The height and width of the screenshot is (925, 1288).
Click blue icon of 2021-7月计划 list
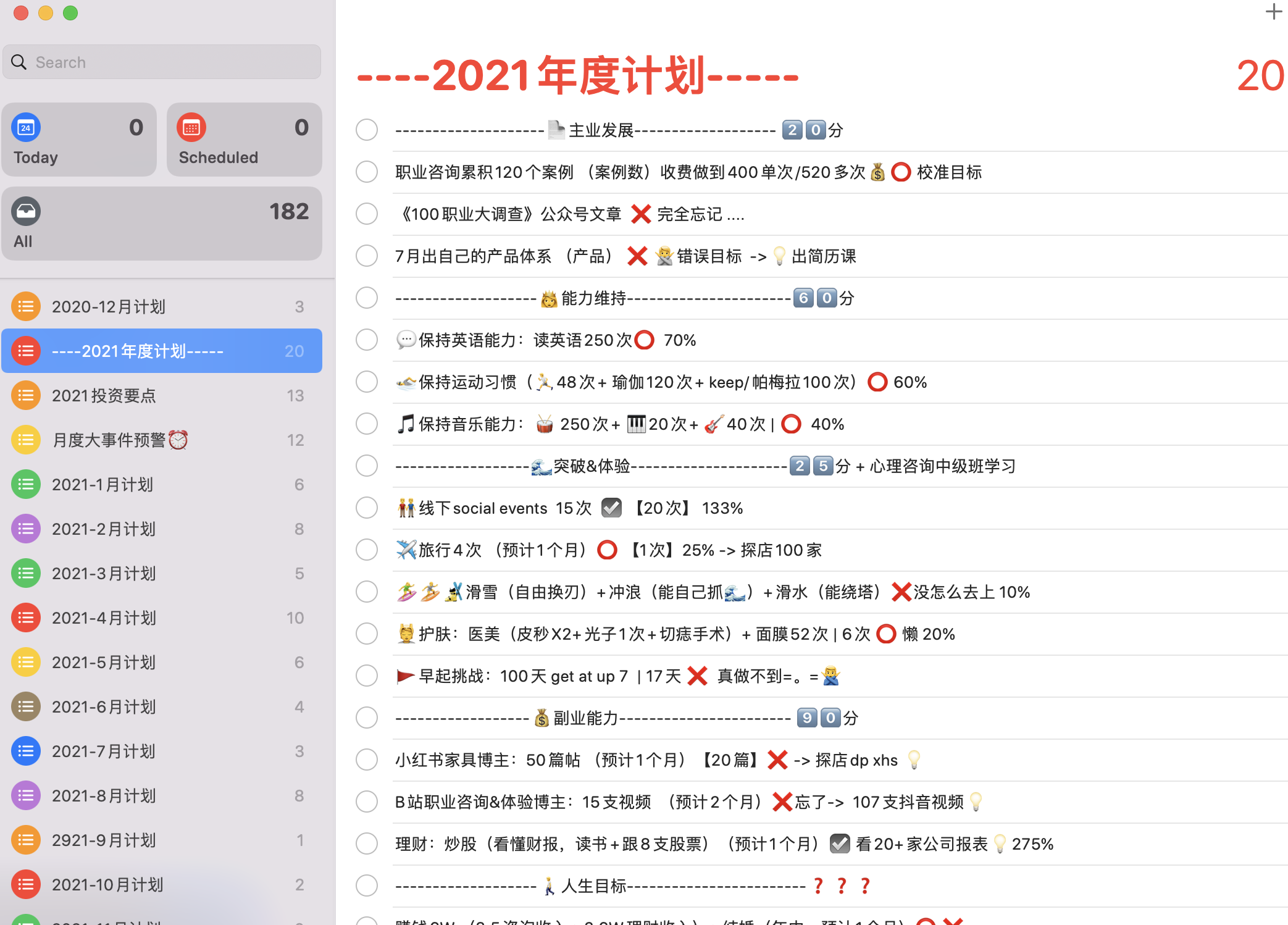click(x=26, y=751)
